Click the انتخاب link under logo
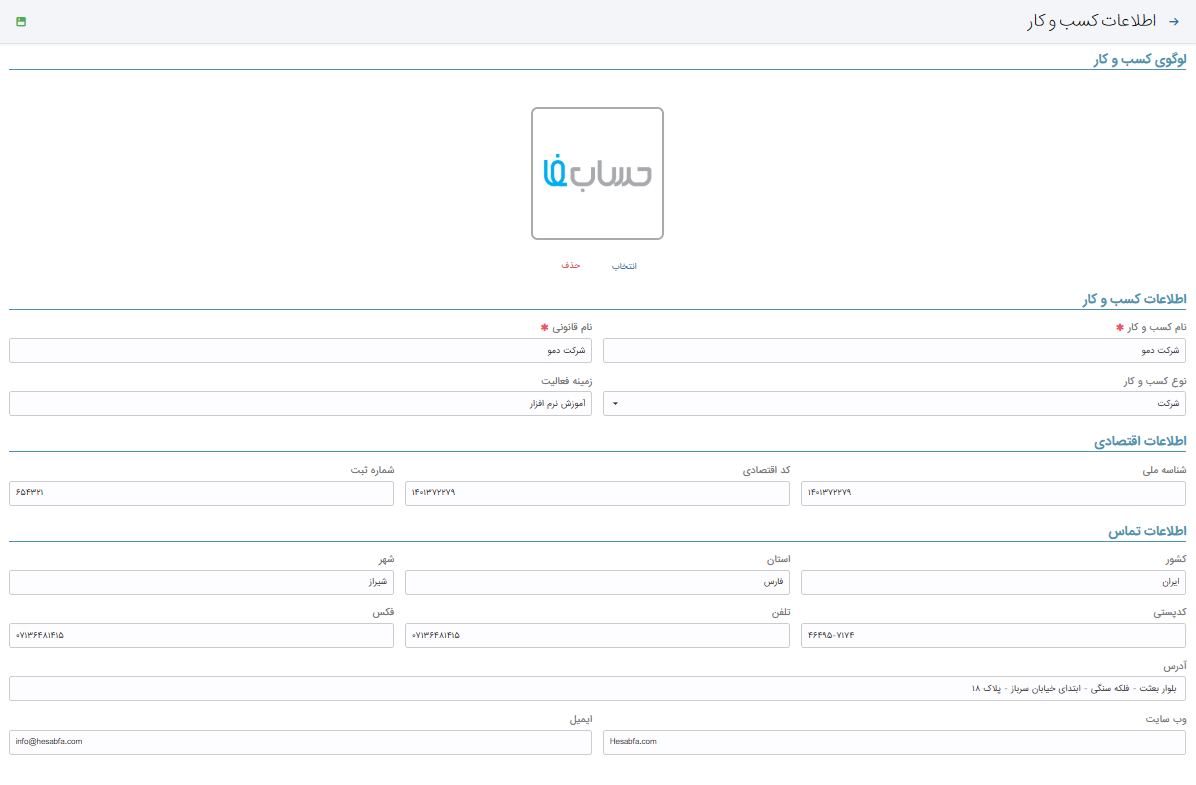The image size is (1196, 785). 624,266
